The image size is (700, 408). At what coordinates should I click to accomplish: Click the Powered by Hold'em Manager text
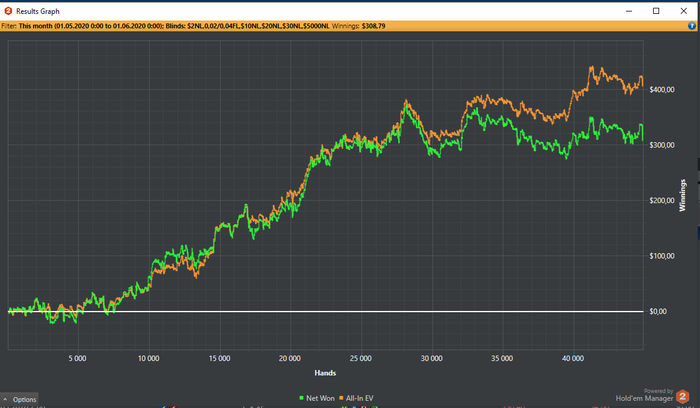644,395
